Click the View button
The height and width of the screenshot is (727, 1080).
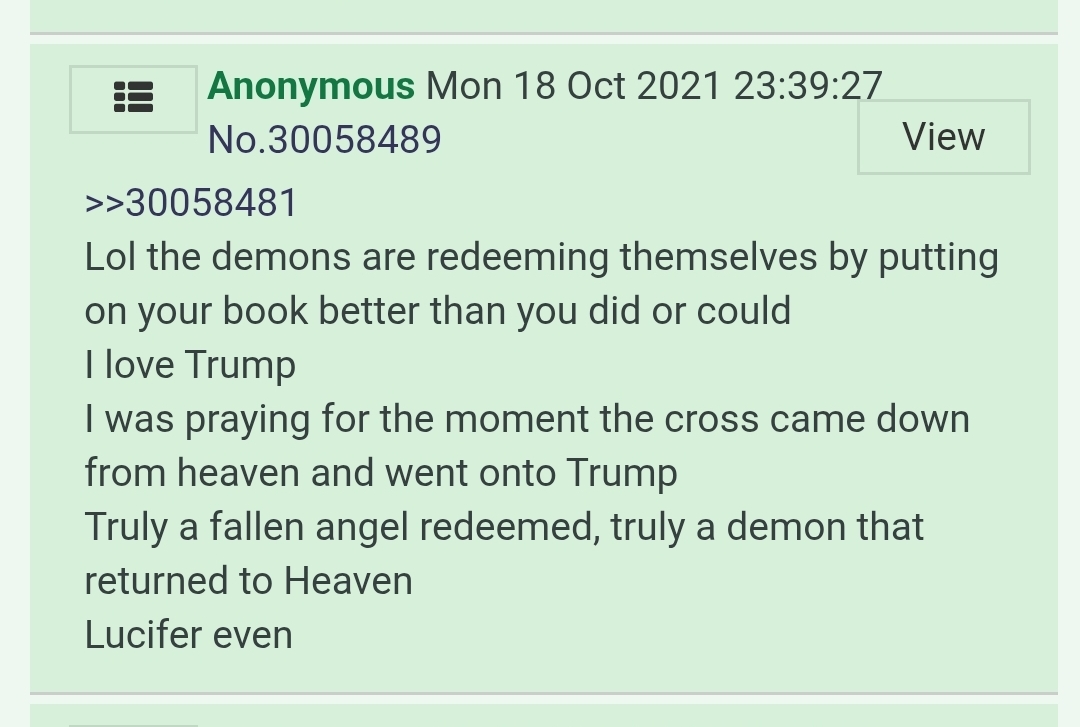pyautogui.click(x=944, y=136)
